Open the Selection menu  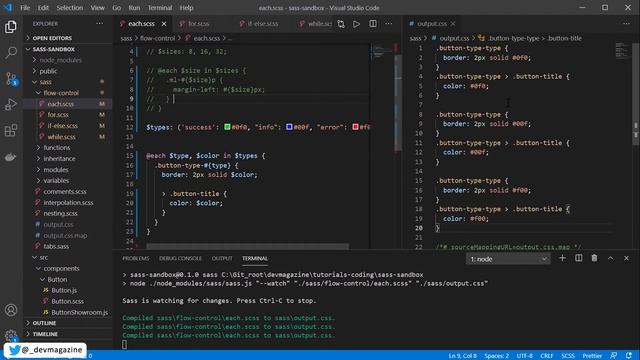[69, 8]
